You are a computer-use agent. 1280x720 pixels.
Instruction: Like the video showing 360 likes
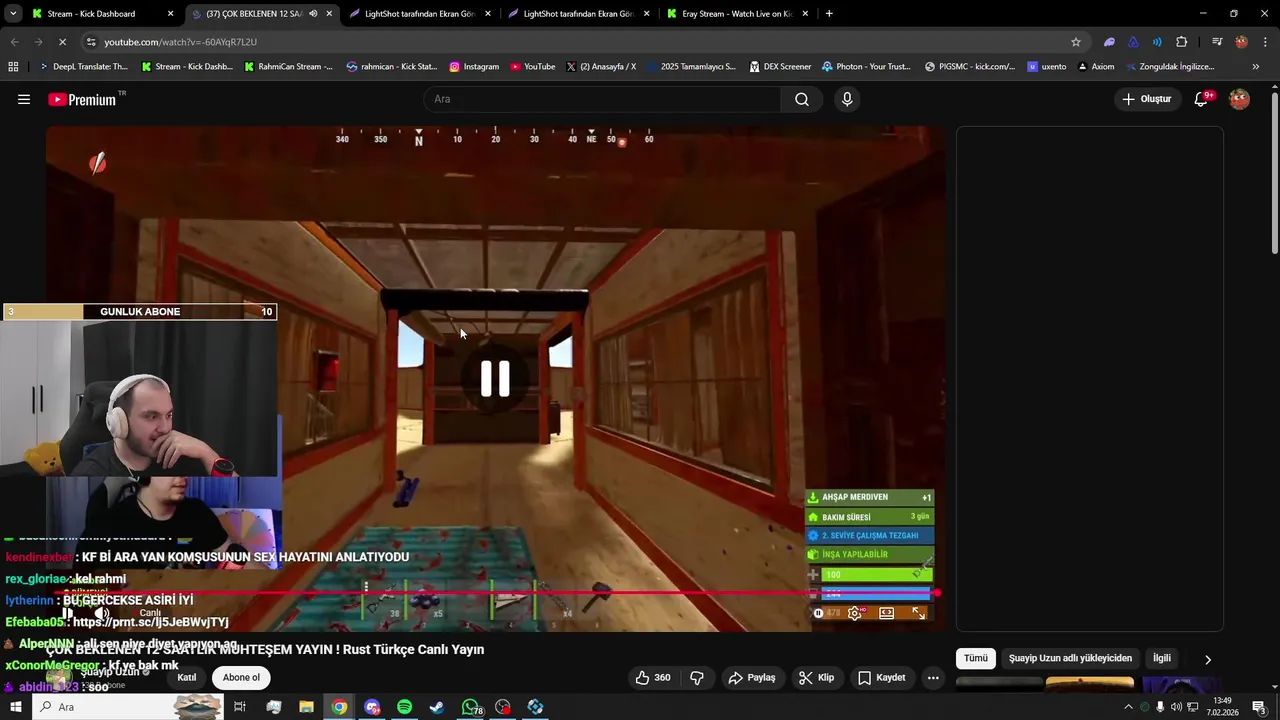[x=653, y=678]
